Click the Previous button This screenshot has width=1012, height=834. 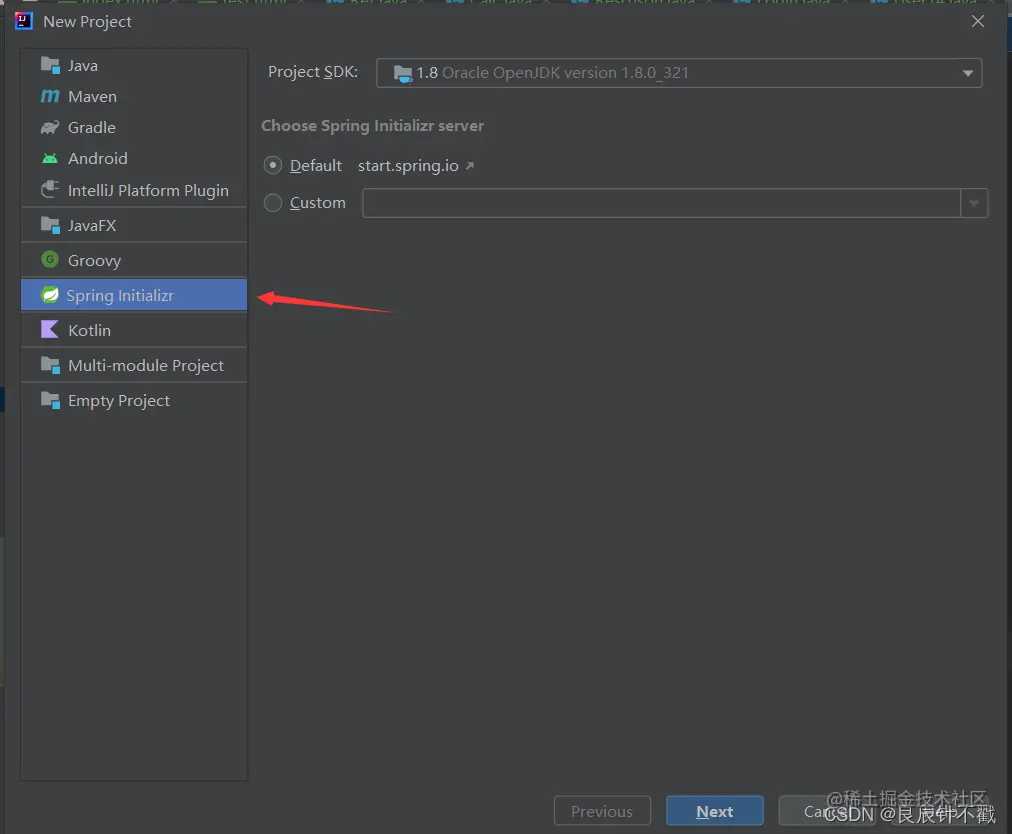pos(602,811)
